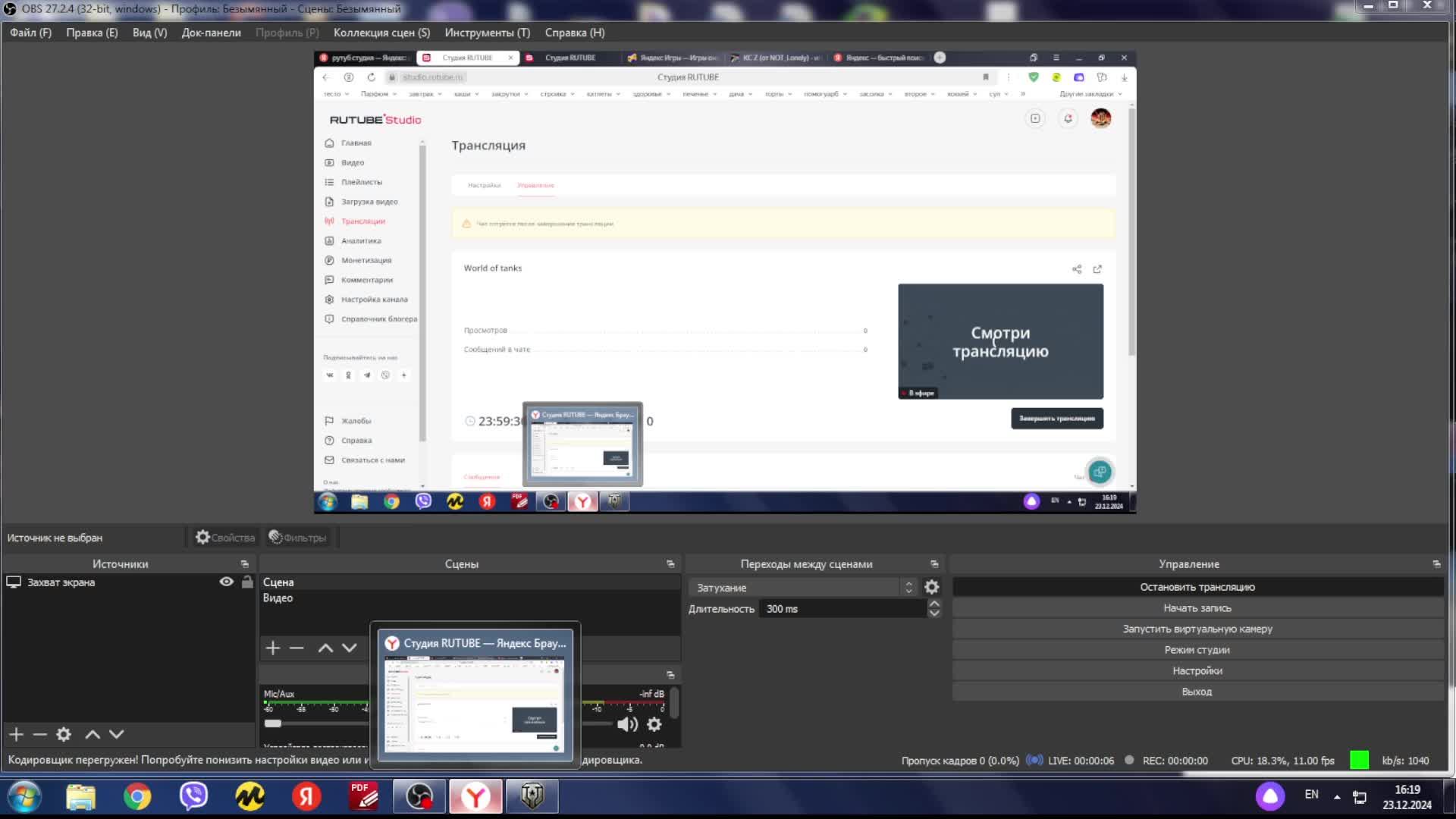Undock the Переходы между сценами panel
The image size is (1456, 819).
(934, 564)
